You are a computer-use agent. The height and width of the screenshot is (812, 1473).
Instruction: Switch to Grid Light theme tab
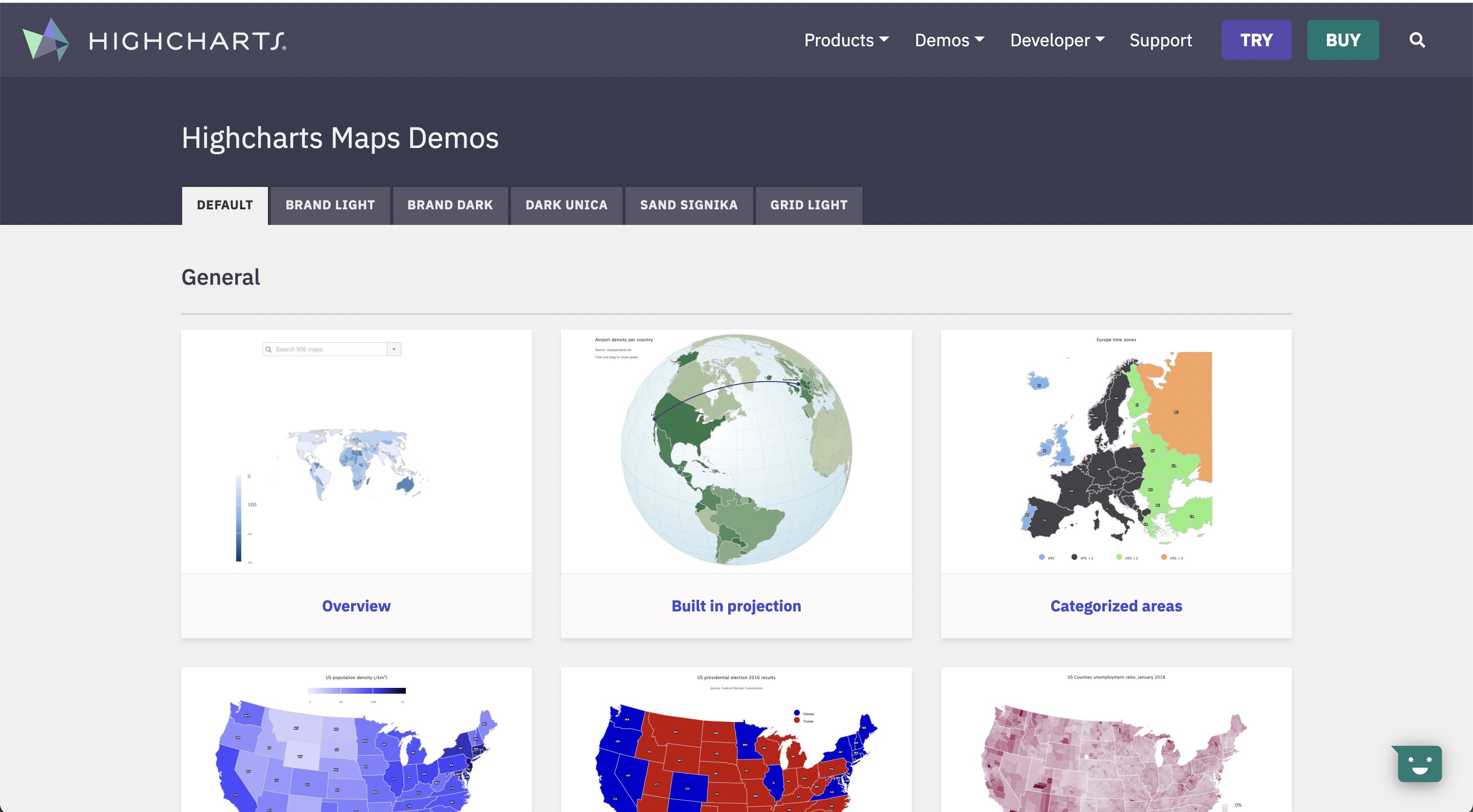click(x=809, y=205)
